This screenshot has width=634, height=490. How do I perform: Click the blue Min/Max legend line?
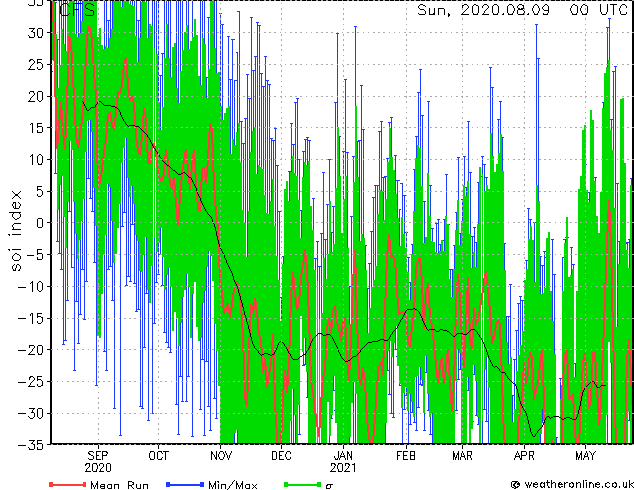[x=185, y=484]
